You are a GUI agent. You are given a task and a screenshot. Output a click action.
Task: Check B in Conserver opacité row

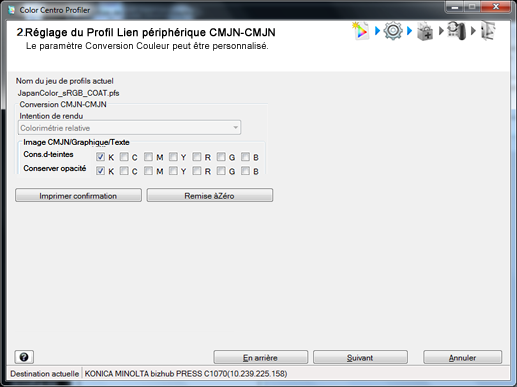[245, 171]
